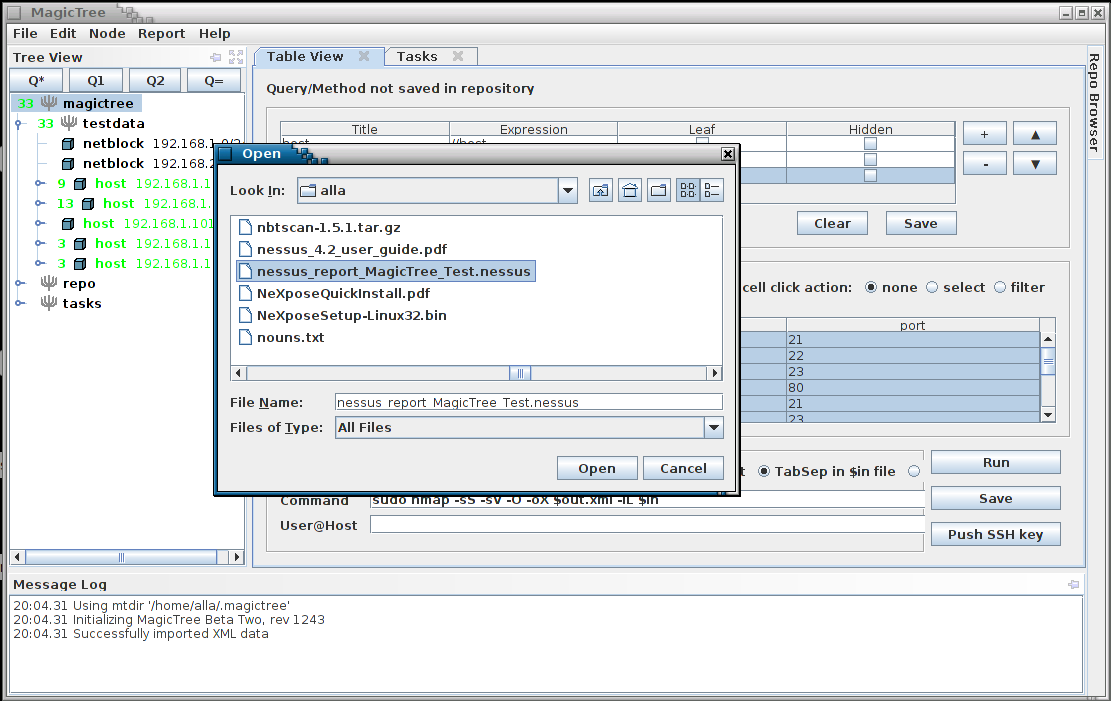Click the nessus_4.2_user_guide.pdf file icon
Viewport: 1111px width, 701px height.
[246, 249]
